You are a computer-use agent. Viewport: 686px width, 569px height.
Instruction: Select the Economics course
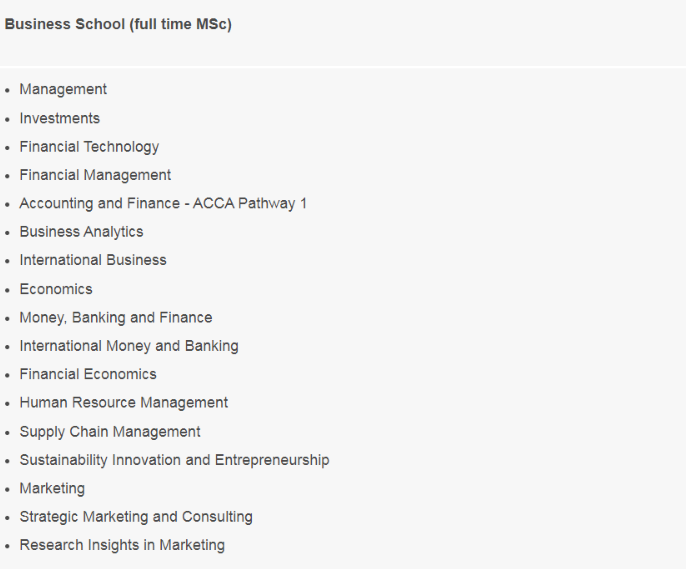pyautogui.click(x=56, y=289)
